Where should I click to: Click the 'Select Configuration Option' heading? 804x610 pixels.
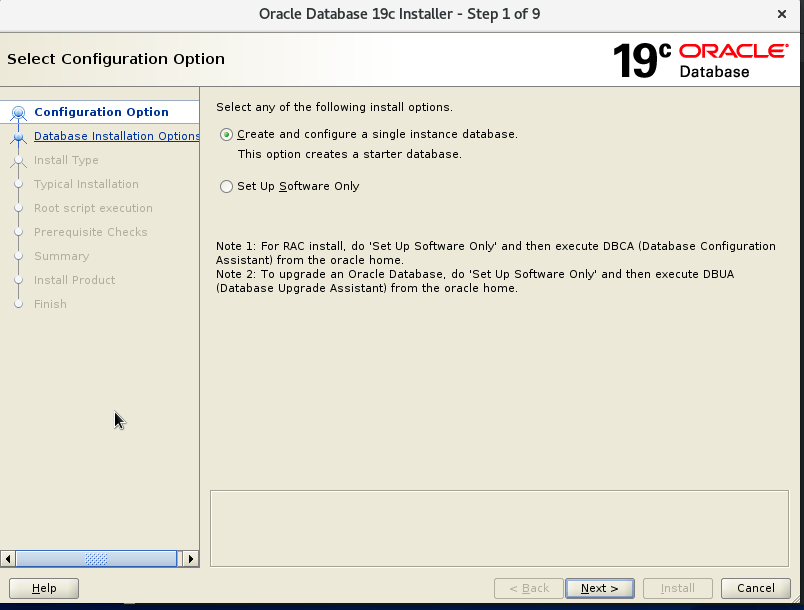point(116,59)
